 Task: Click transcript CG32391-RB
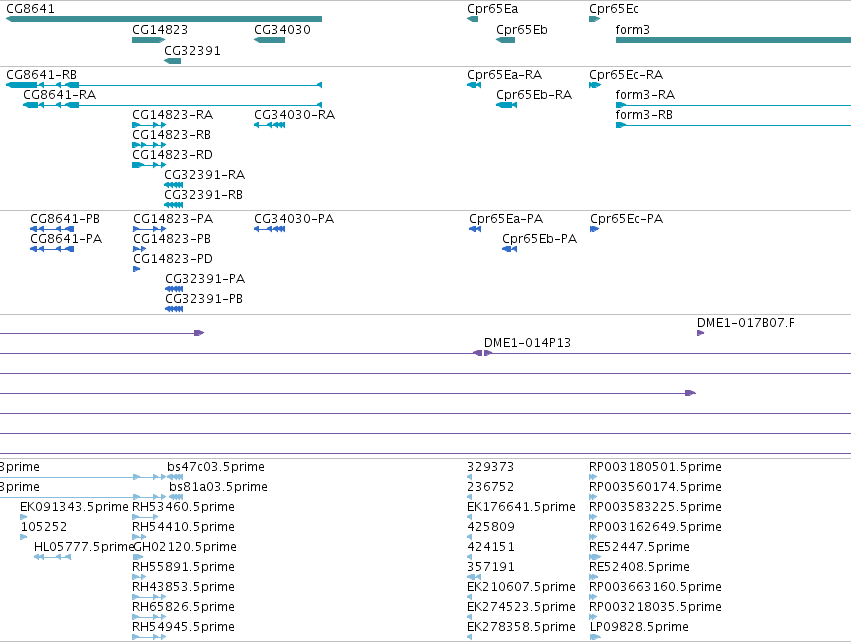174,205
